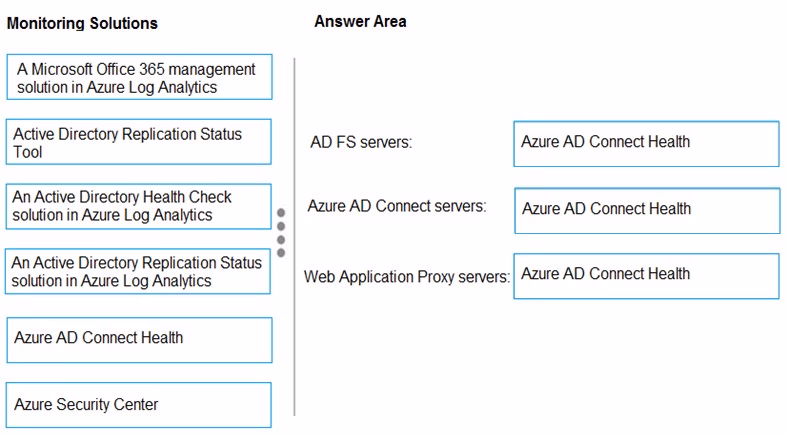786x435 pixels.
Task: Select Azure AD Connect Health in Monitoring Solutions
Action: [139, 340]
